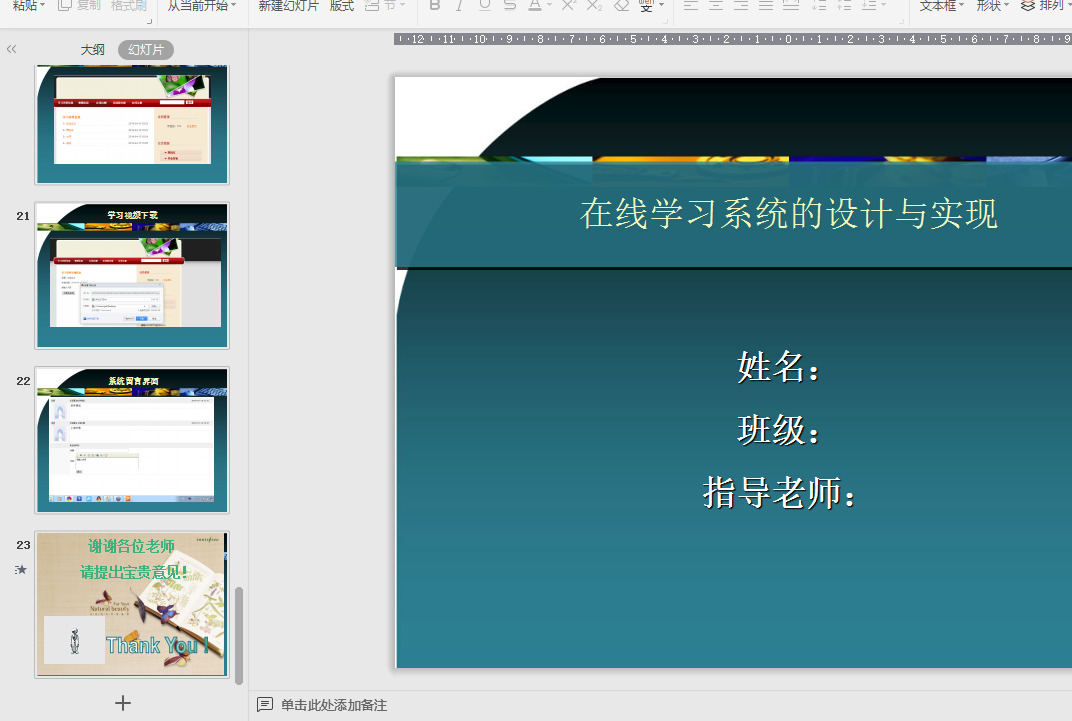Toggle underline formatting
This screenshot has width=1072, height=721.
pyautogui.click(x=485, y=5)
